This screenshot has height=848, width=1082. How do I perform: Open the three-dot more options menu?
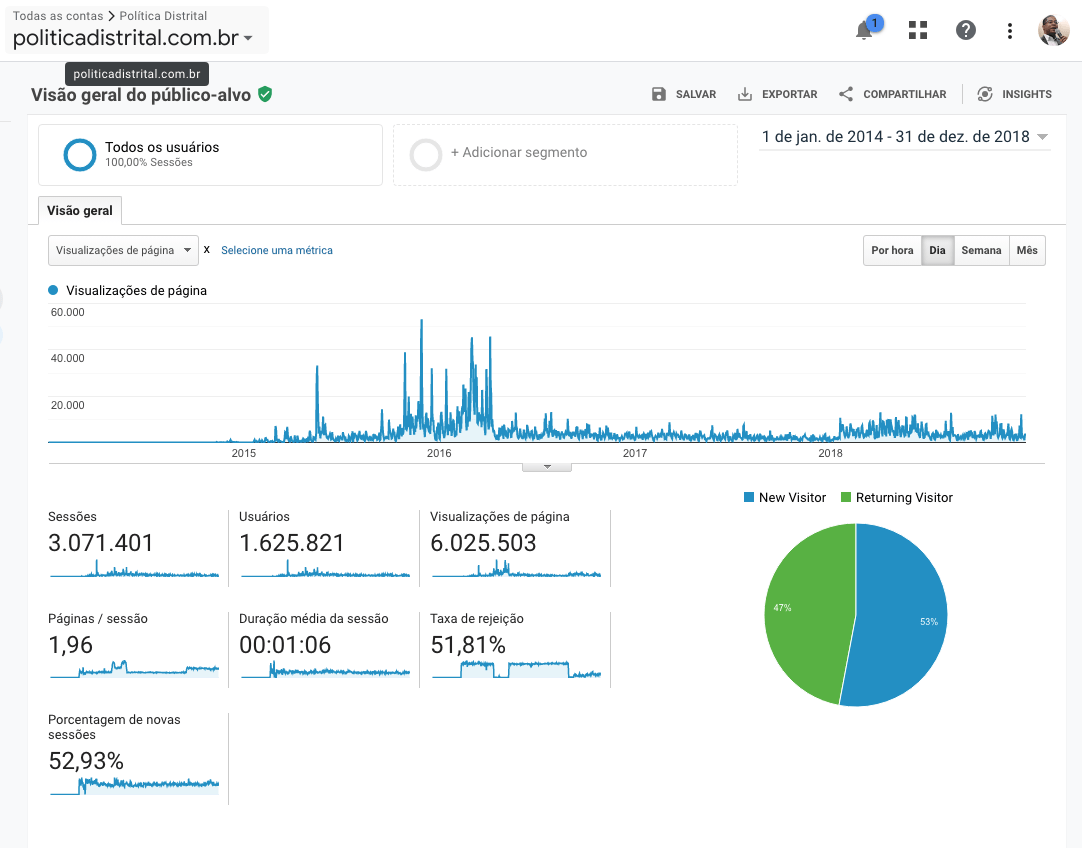click(x=1010, y=30)
